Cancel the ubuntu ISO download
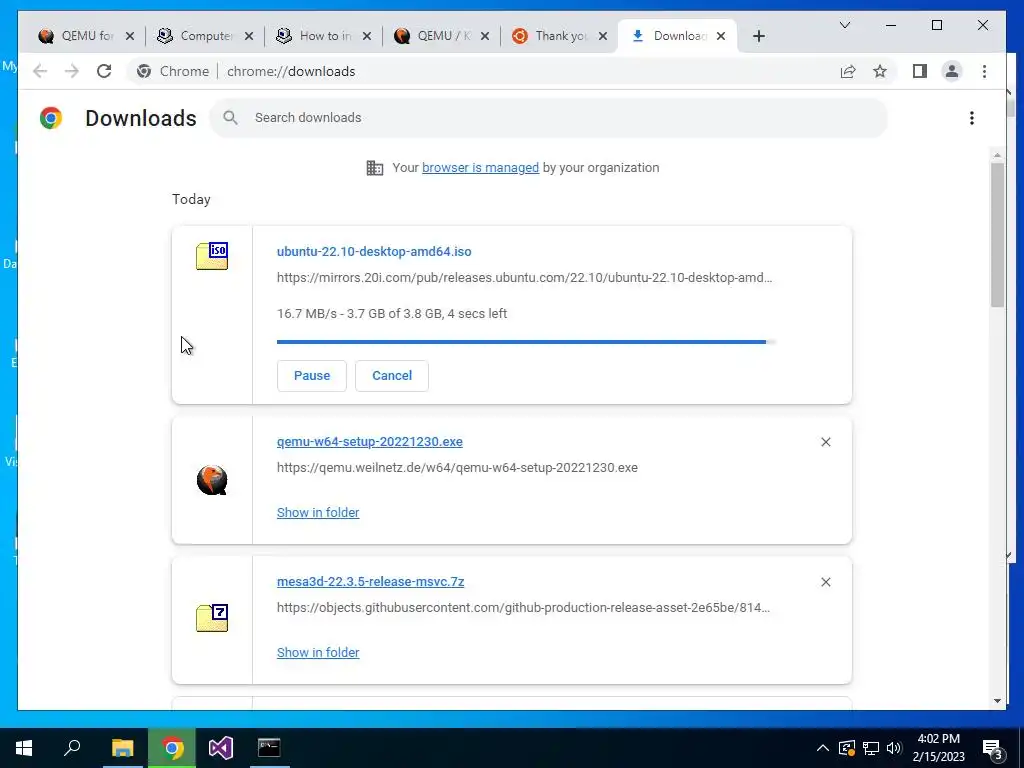The height and width of the screenshot is (768, 1024). point(392,376)
